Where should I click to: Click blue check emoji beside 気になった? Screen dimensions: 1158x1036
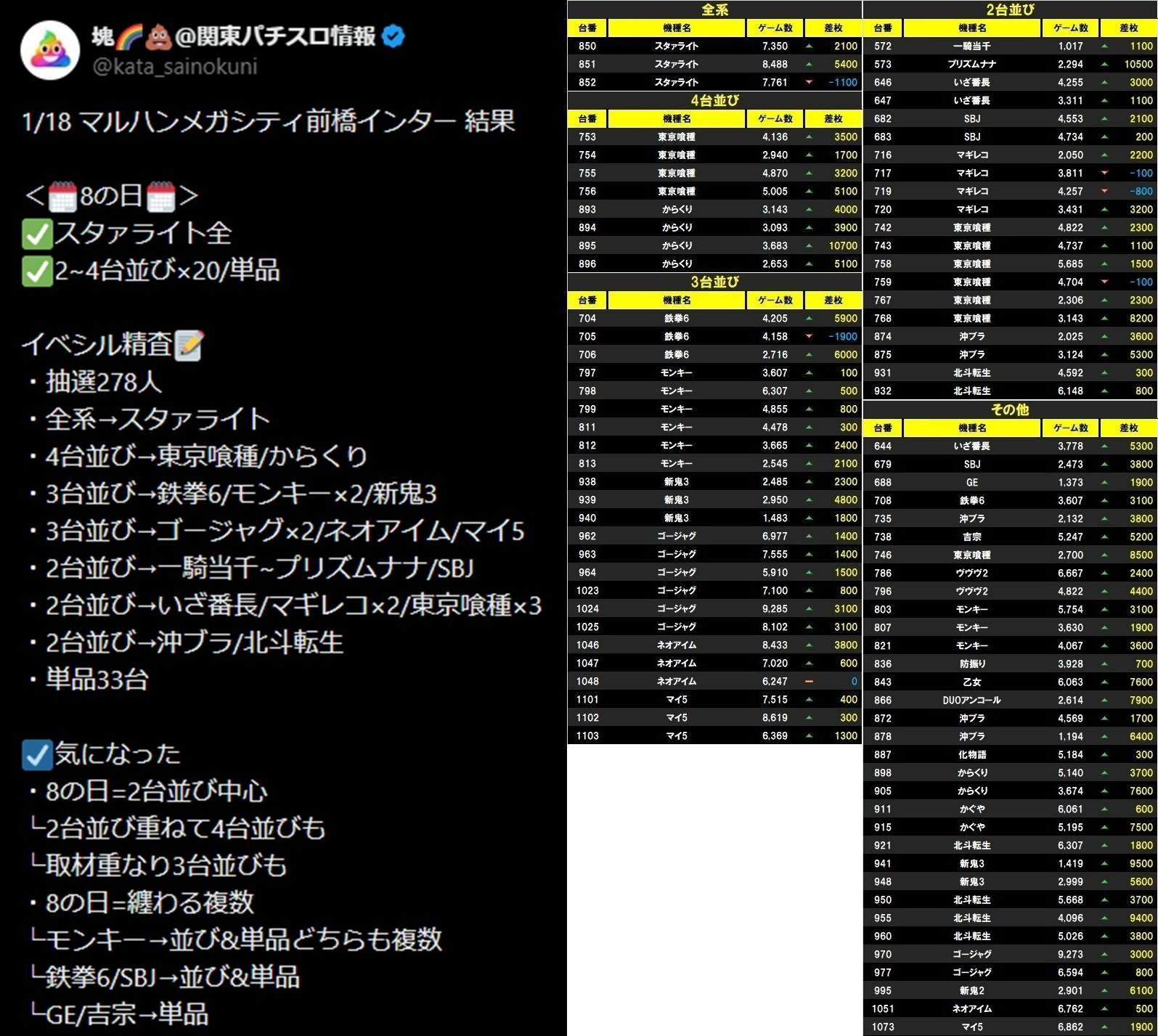coord(37,754)
